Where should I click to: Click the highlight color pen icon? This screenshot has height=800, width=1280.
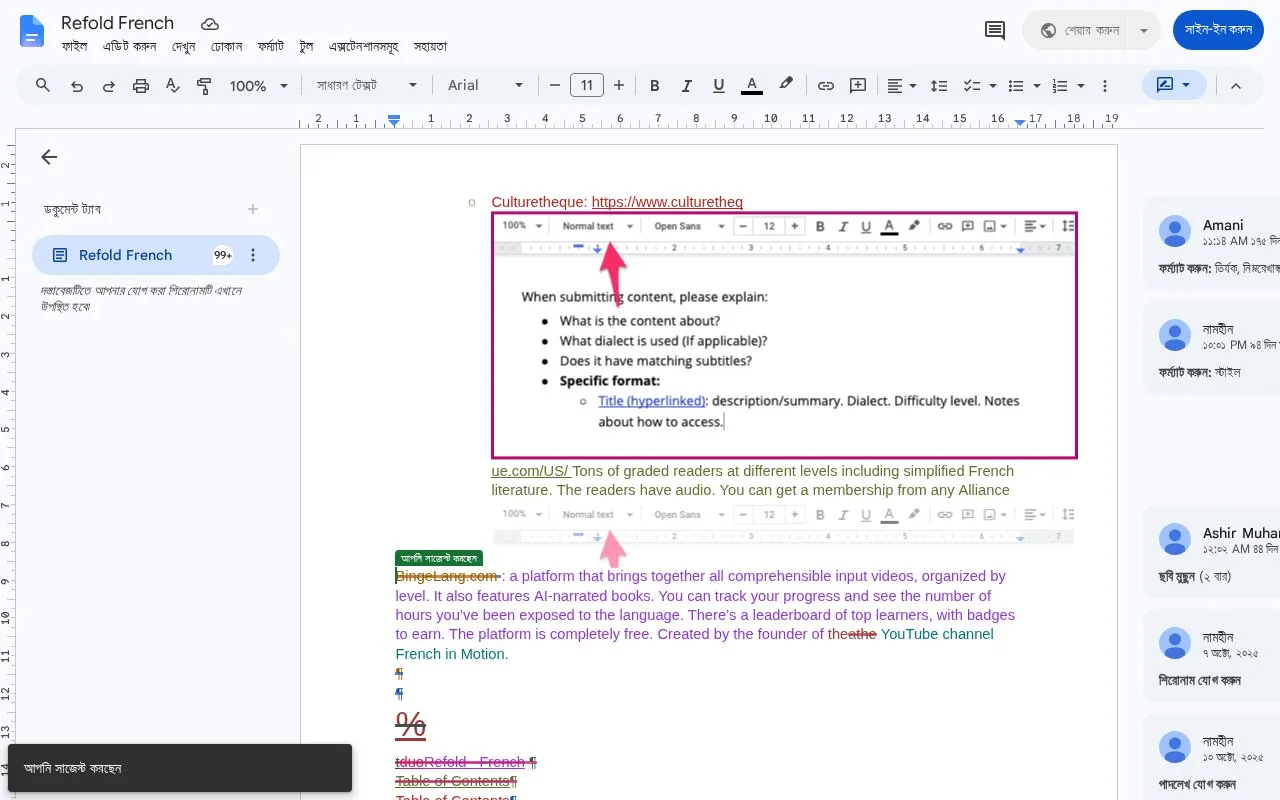pos(786,86)
